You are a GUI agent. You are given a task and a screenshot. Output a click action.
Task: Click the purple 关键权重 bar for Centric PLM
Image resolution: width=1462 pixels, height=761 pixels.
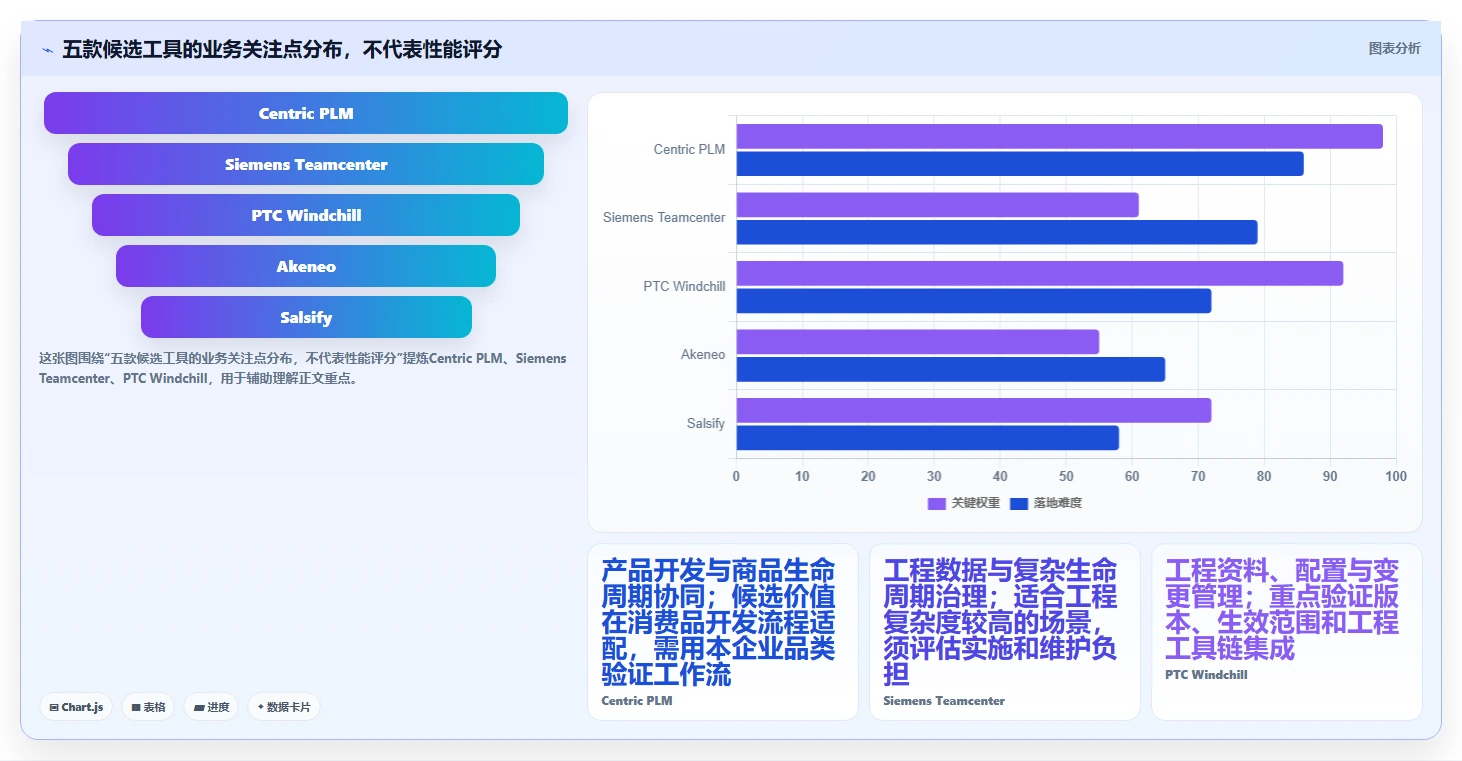pos(1060,136)
